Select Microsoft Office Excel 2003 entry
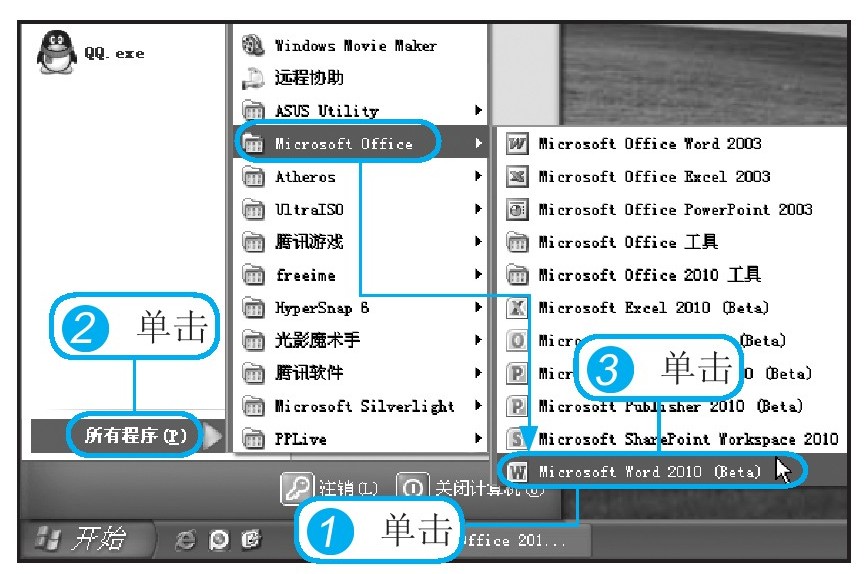The height and width of the screenshot is (574, 864). [672, 176]
